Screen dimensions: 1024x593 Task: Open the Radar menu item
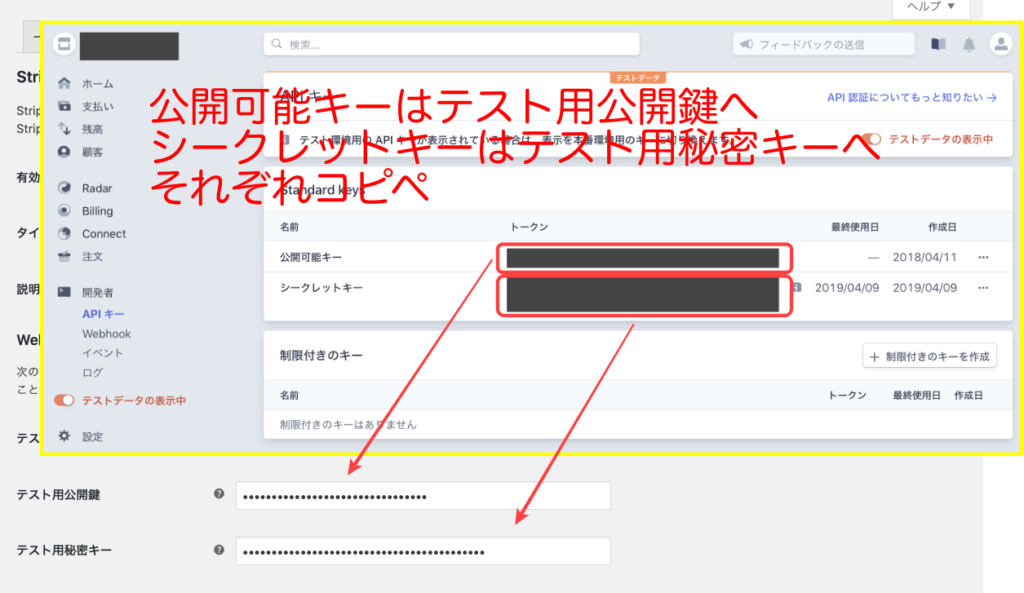click(x=97, y=188)
